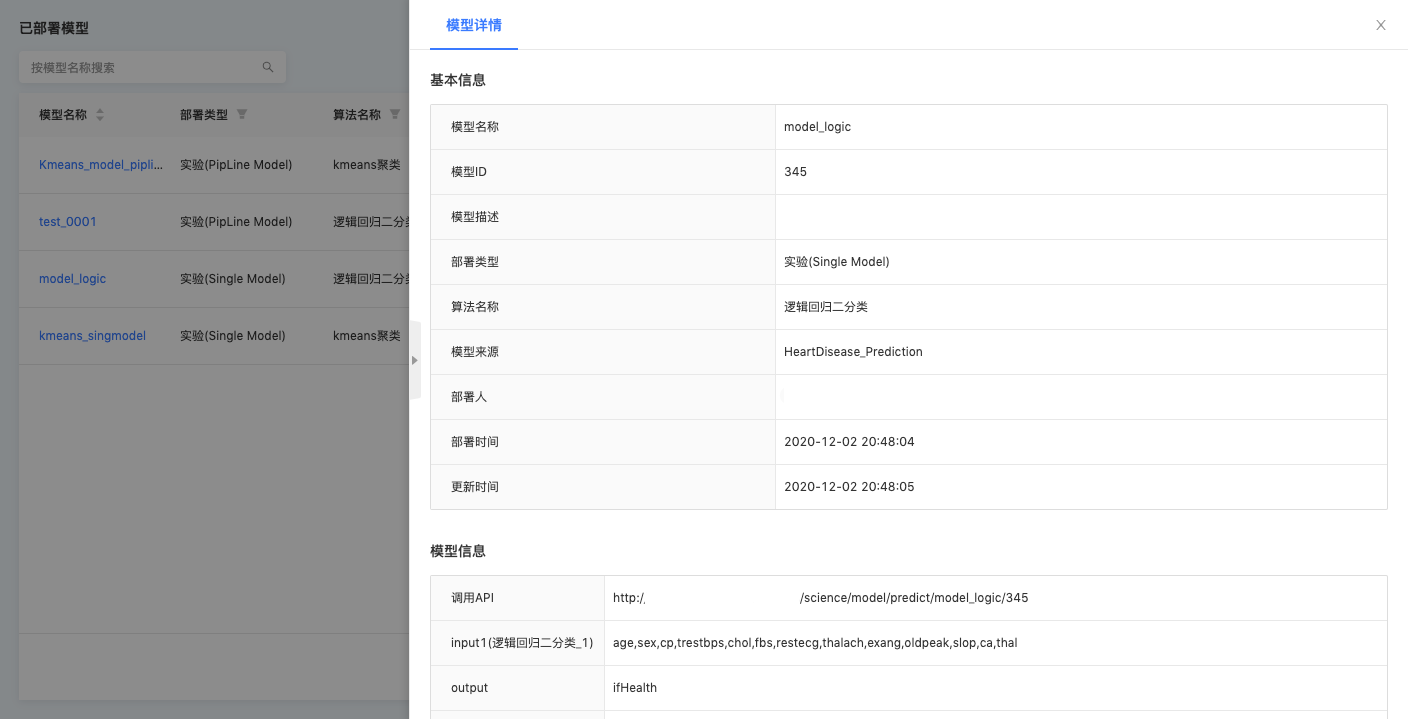Screen dimensions: 1408x719
Task: Close the model detail drawer
Action: pyautogui.click(x=1381, y=25)
